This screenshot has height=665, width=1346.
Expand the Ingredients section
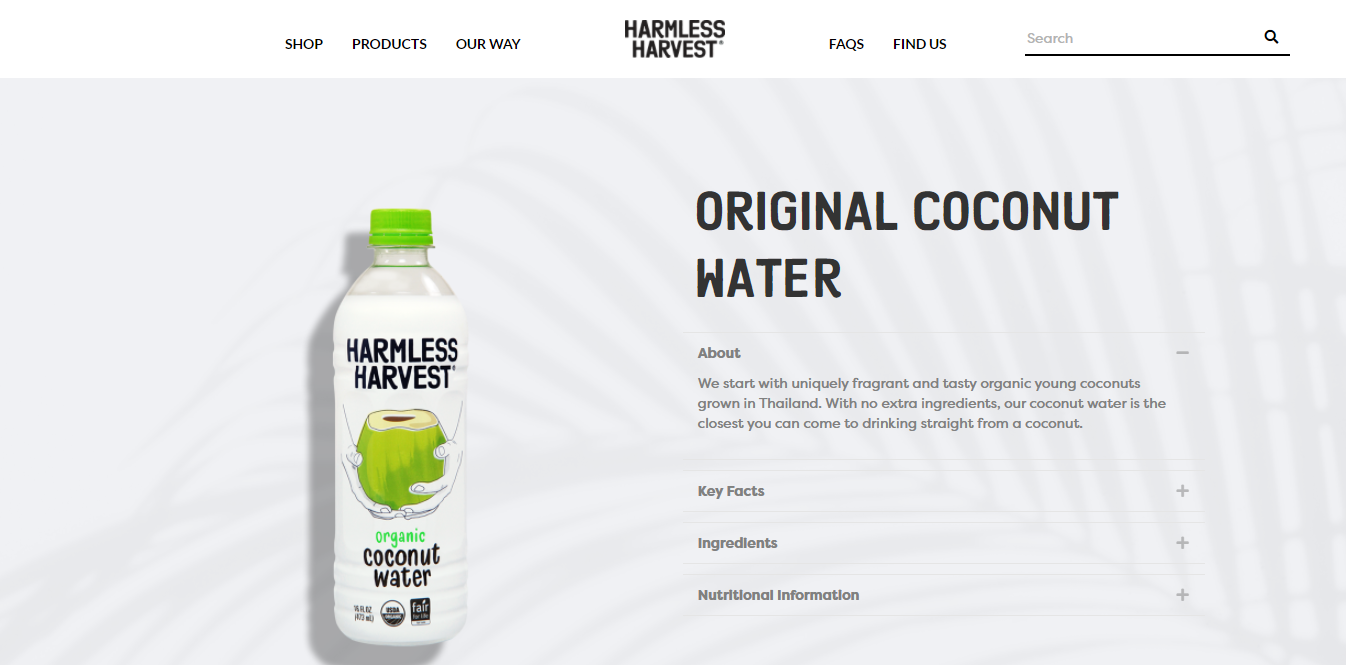[x=944, y=543]
